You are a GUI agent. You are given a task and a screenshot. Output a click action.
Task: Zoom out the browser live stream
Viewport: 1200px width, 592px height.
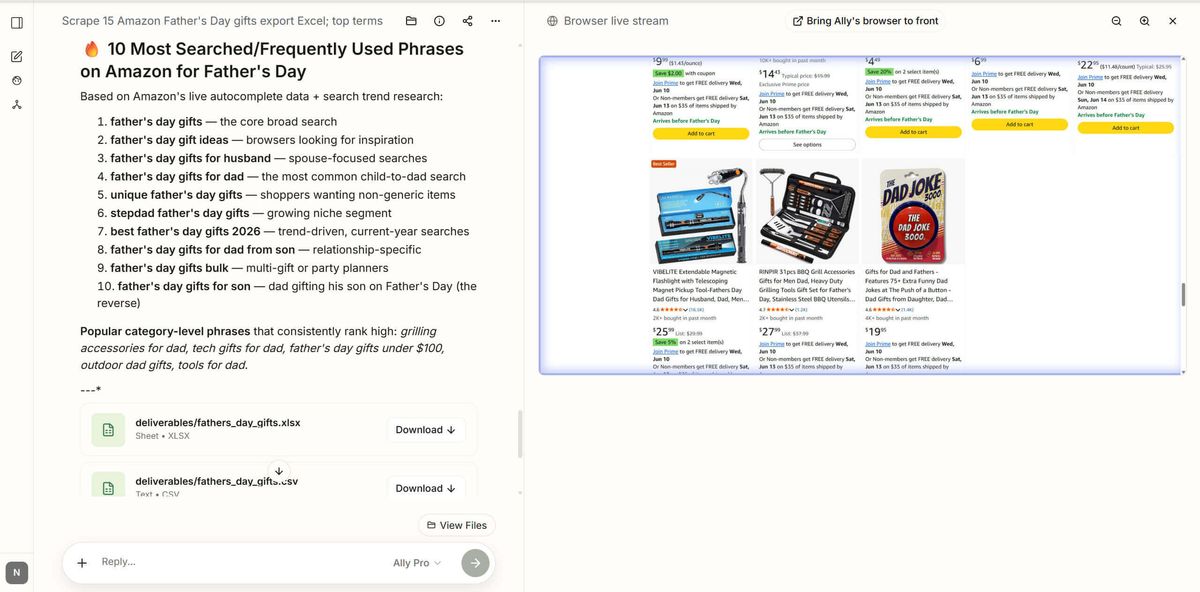(x=1116, y=21)
